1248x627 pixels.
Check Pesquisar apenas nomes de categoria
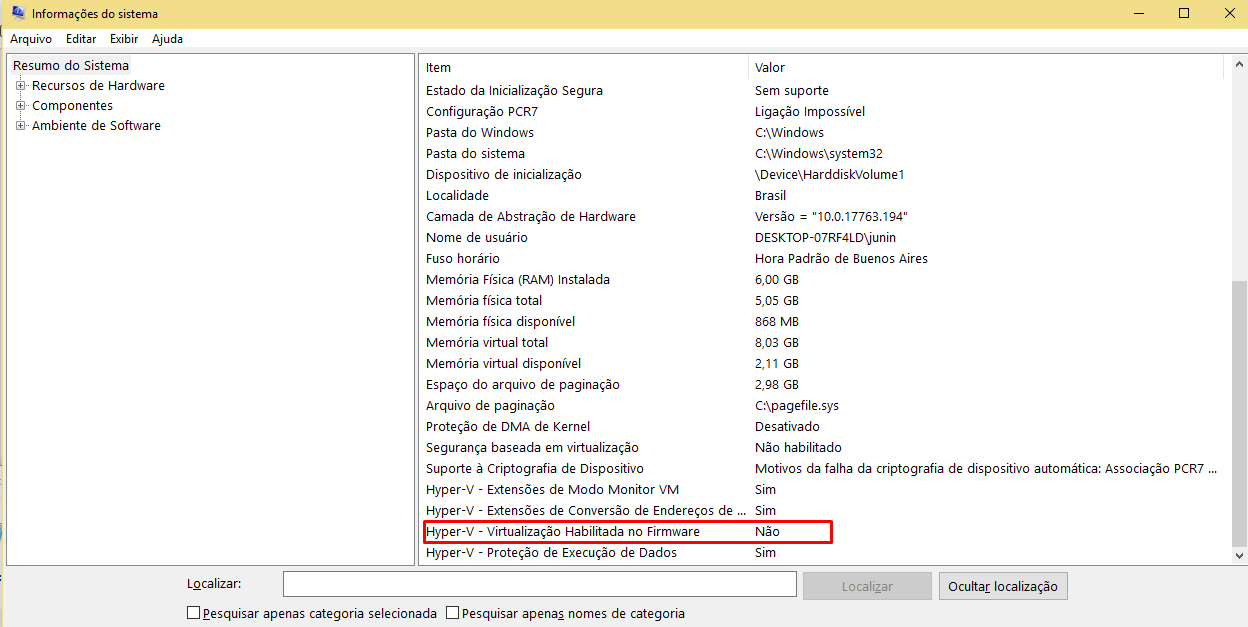point(453,613)
